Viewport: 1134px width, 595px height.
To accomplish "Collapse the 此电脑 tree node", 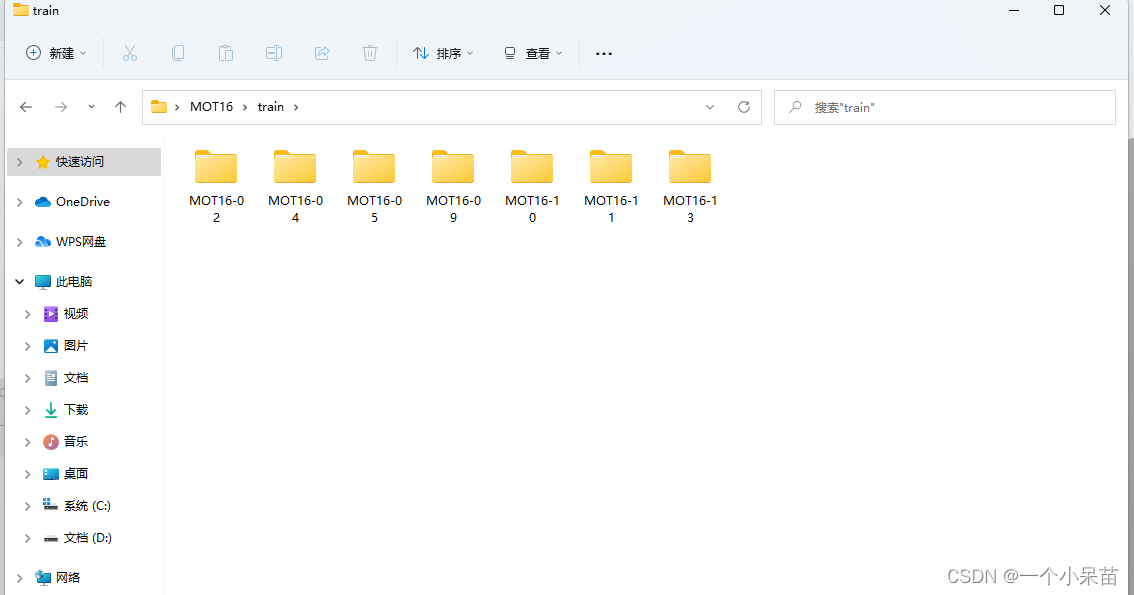I will click(x=20, y=281).
